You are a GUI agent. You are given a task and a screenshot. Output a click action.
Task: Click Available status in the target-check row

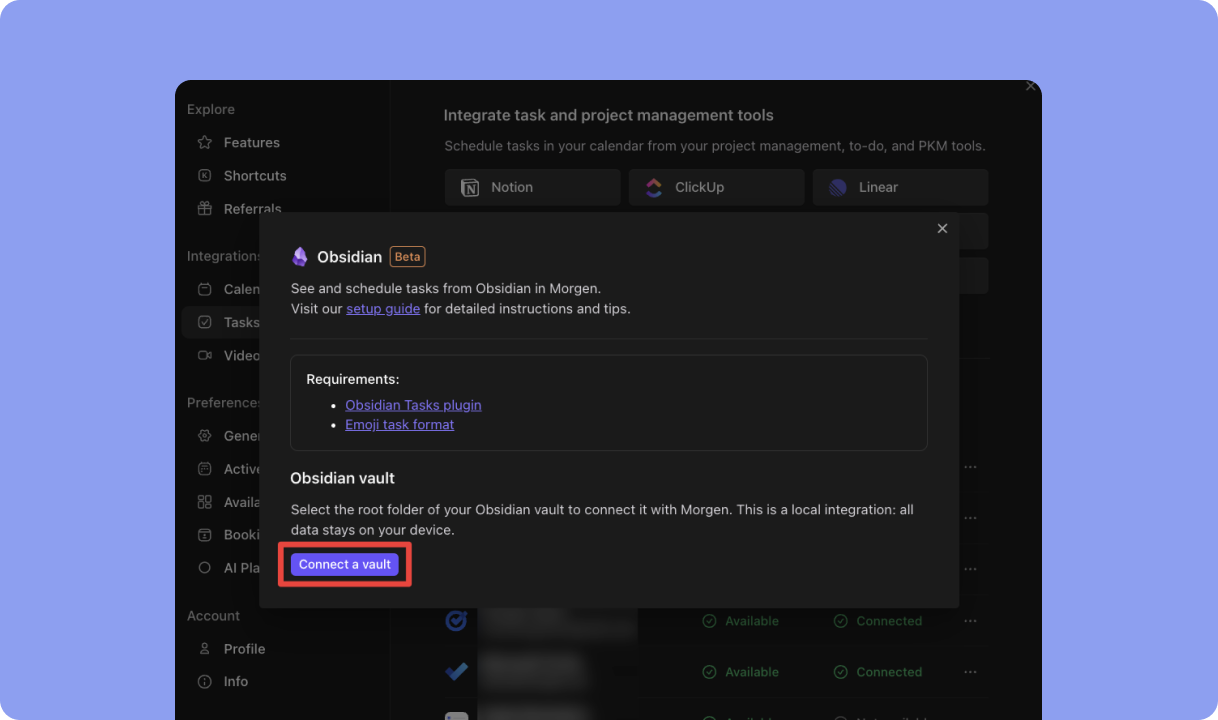click(x=740, y=621)
